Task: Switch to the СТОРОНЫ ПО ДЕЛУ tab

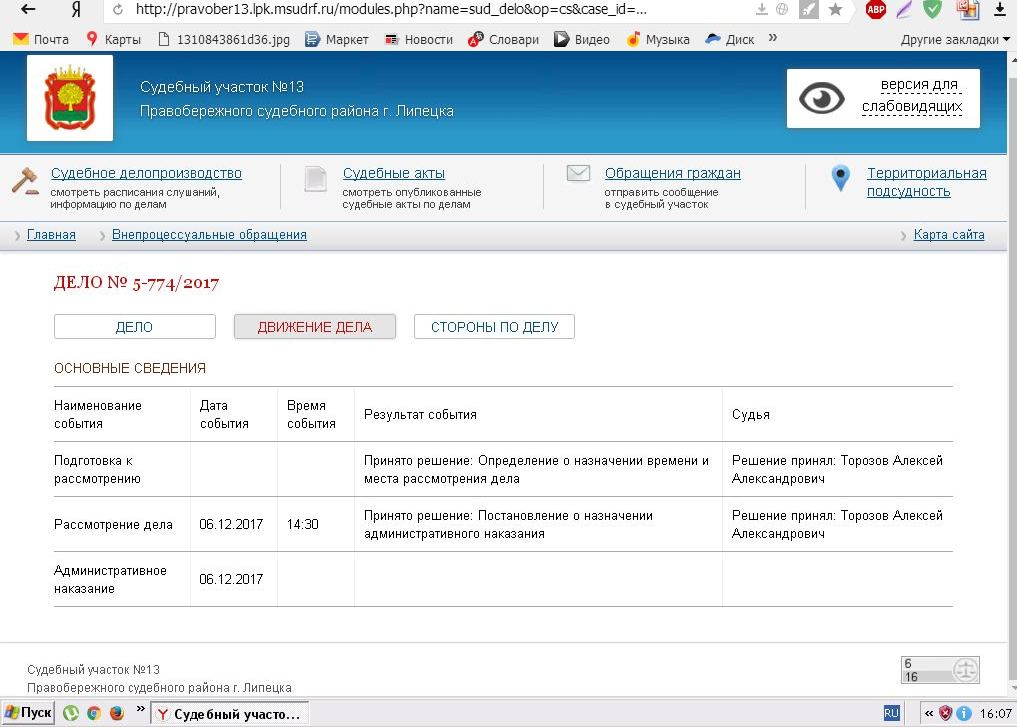Action: click(x=494, y=327)
